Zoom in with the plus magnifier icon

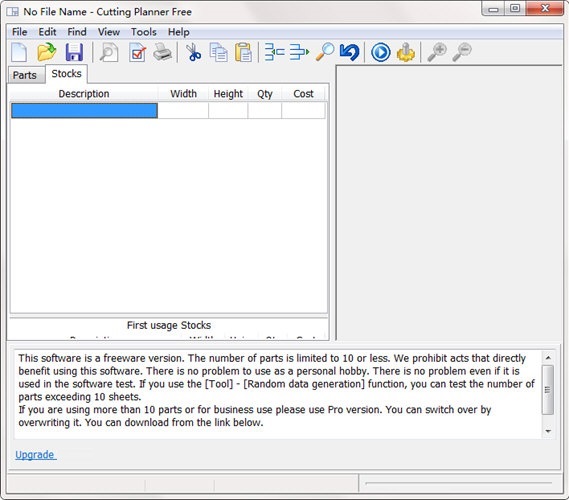(437, 52)
